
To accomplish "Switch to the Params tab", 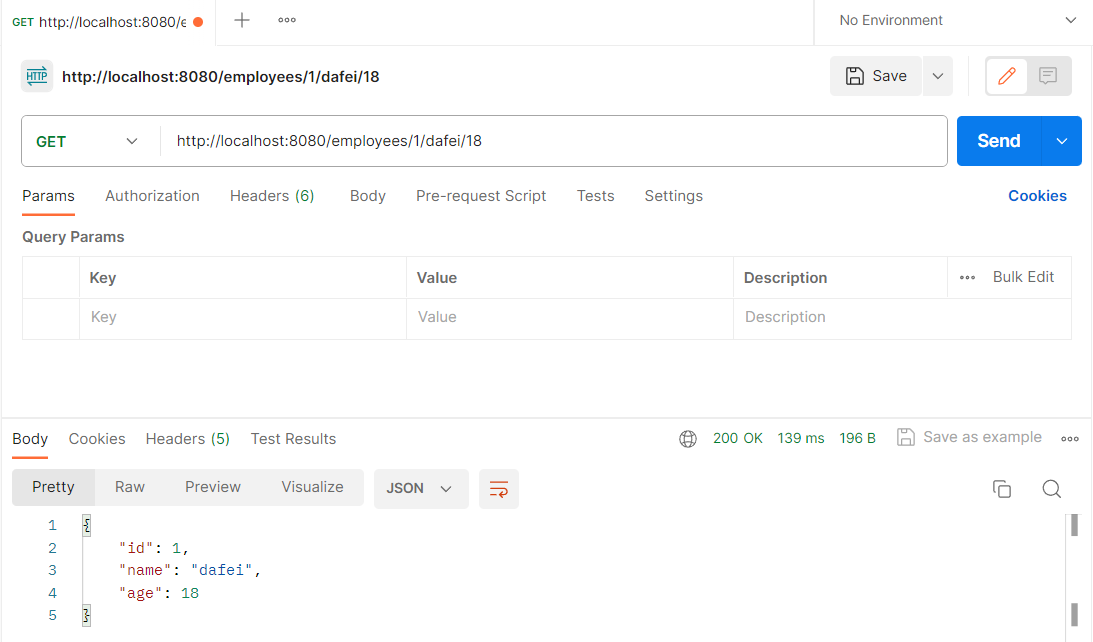I will (x=48, y=196).
